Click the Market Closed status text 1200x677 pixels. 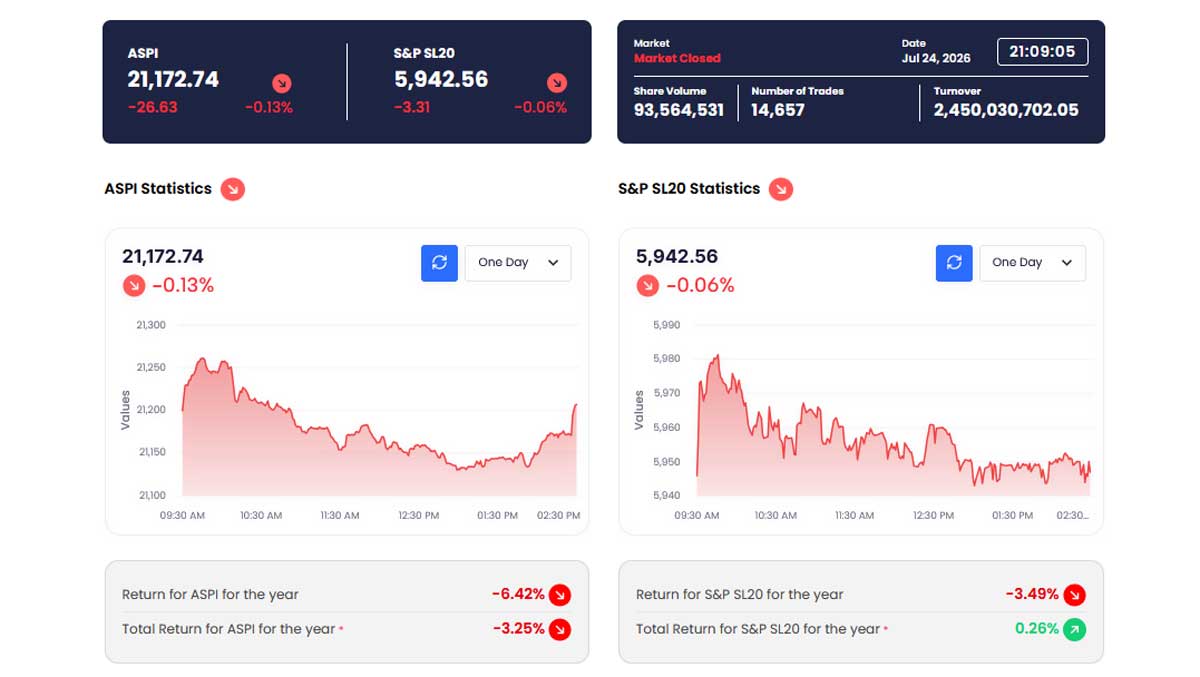(677, 58)
